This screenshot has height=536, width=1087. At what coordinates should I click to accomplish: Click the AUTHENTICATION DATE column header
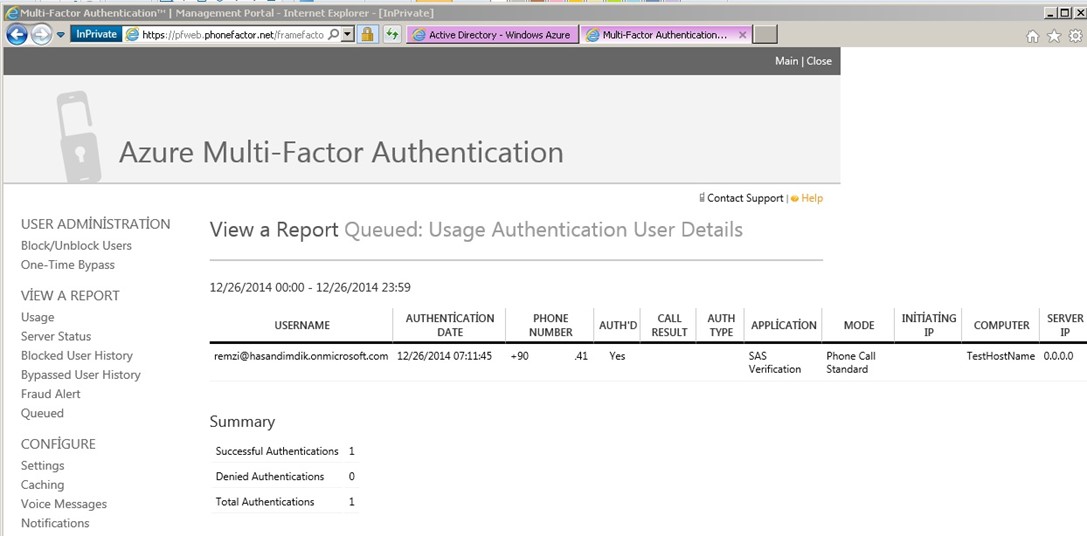[450, 325]
